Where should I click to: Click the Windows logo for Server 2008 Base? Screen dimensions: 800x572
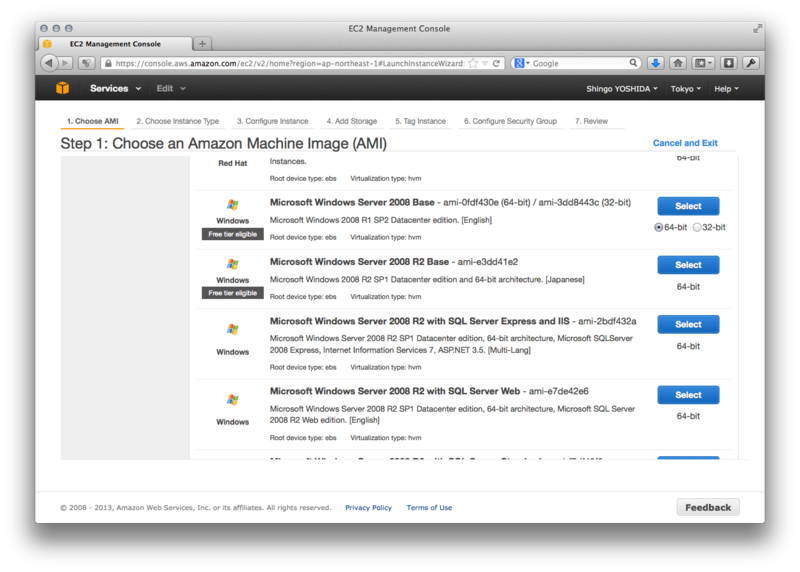[233, 205]
